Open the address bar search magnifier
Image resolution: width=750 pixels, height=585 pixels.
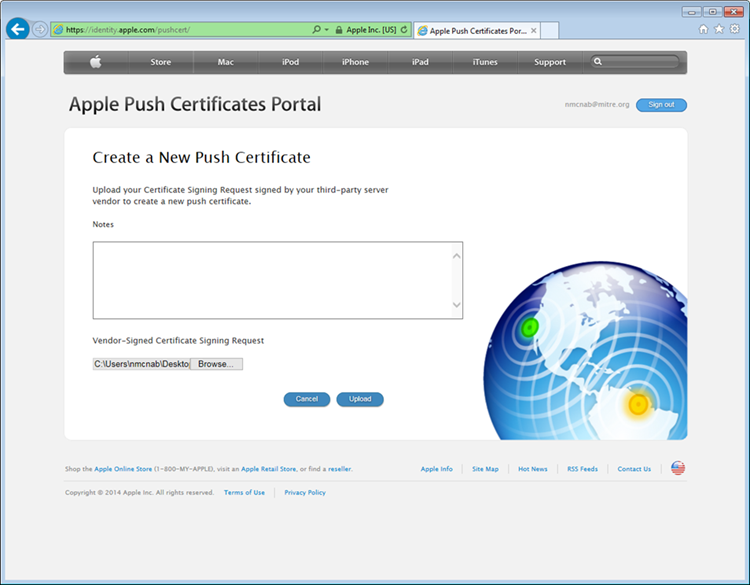(x=316, y=30)
